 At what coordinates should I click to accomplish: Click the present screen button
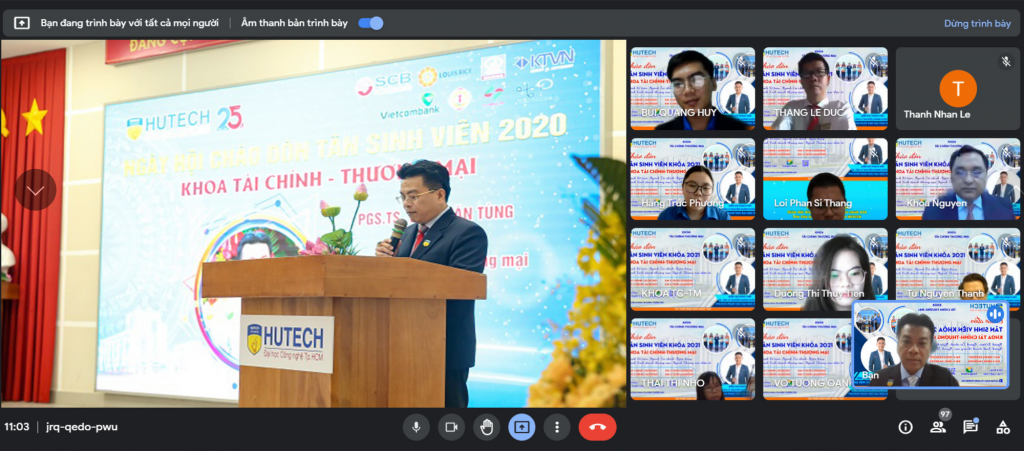(x=522, y=427)
